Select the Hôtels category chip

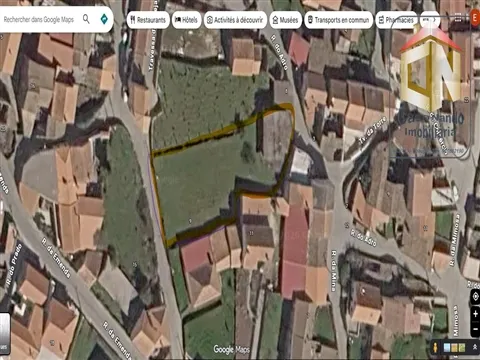pos(187,20)
